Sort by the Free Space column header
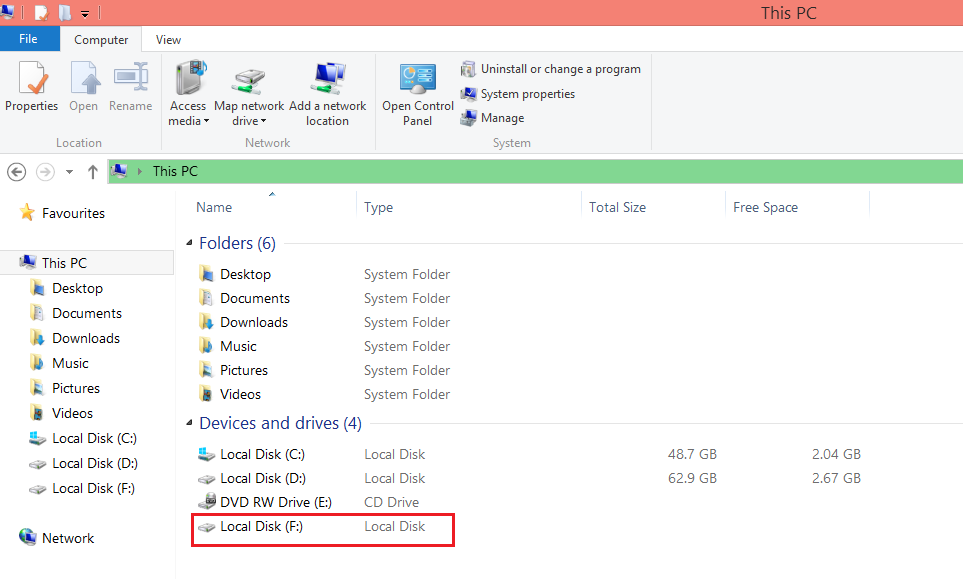Image resolution: width=963 pixels, height=579 pixels. pos(765,208)
